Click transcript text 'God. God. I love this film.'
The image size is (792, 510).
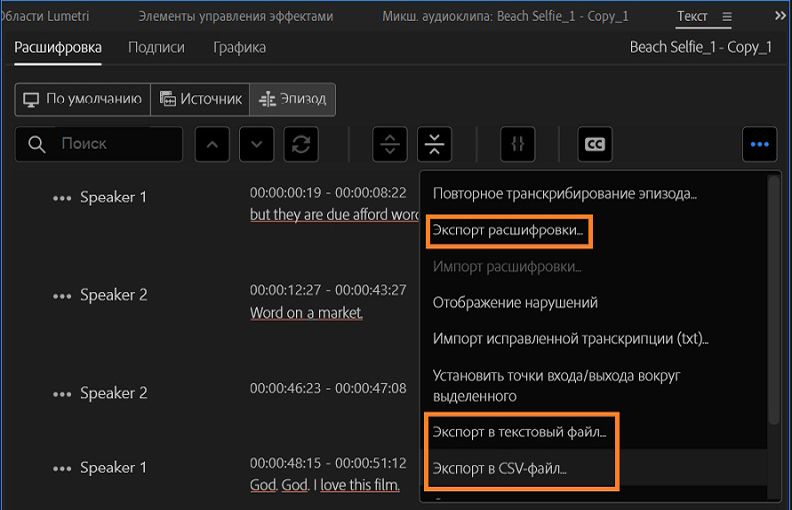tap(325, 485)
